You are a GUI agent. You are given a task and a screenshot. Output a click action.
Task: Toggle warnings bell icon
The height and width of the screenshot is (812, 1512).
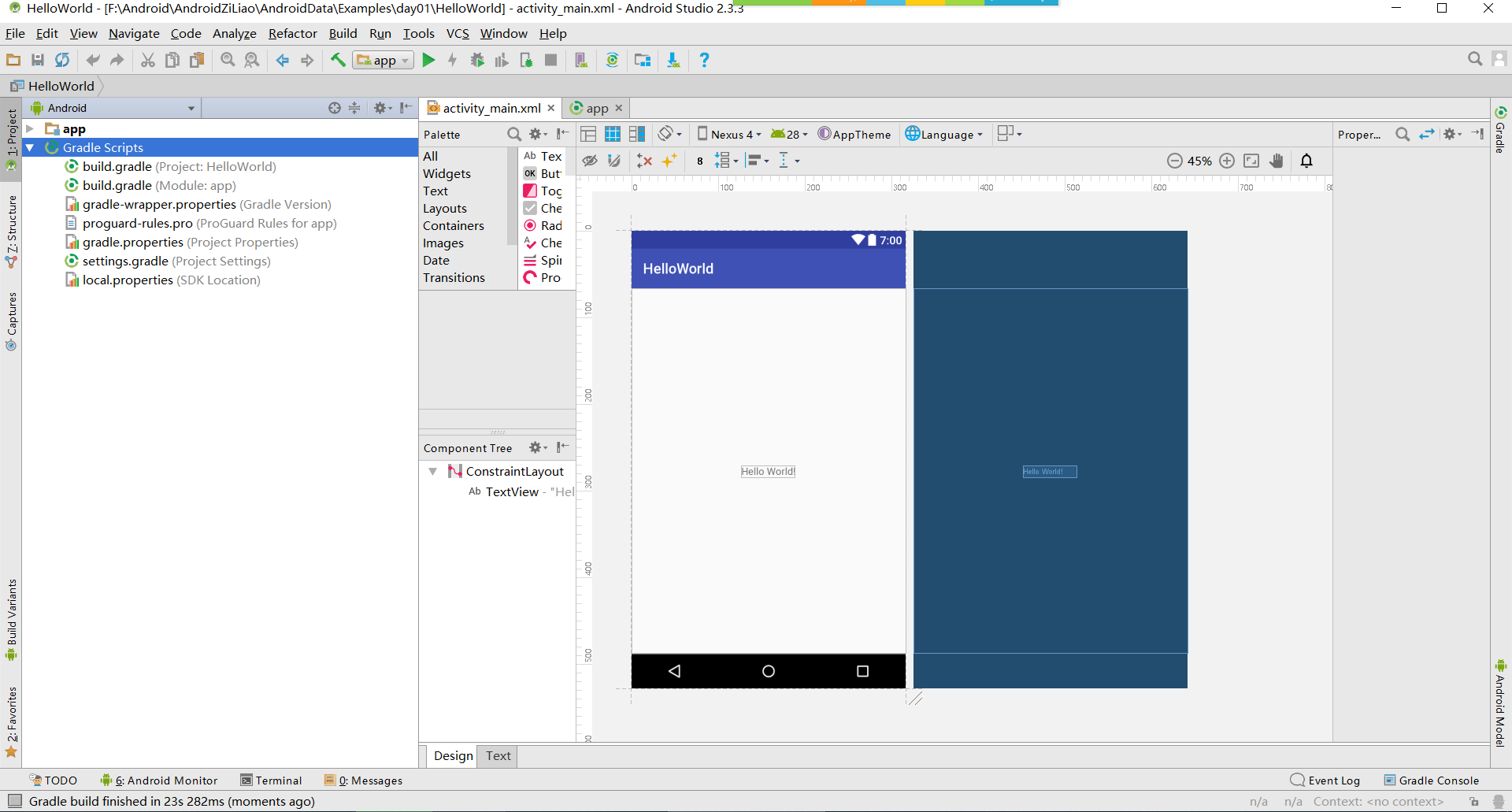pos(1306,161)
